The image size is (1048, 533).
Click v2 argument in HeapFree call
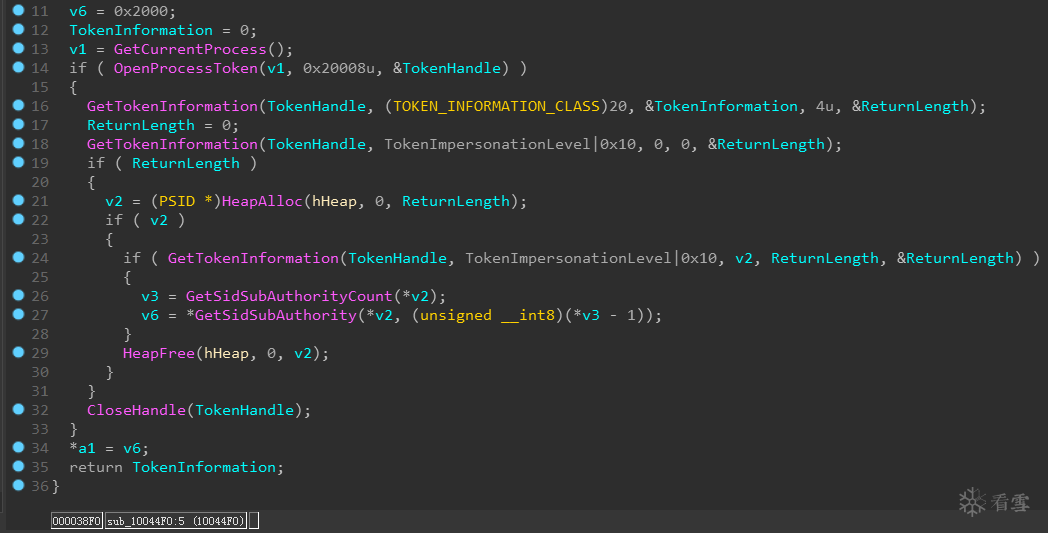click(x=302, y=353)
